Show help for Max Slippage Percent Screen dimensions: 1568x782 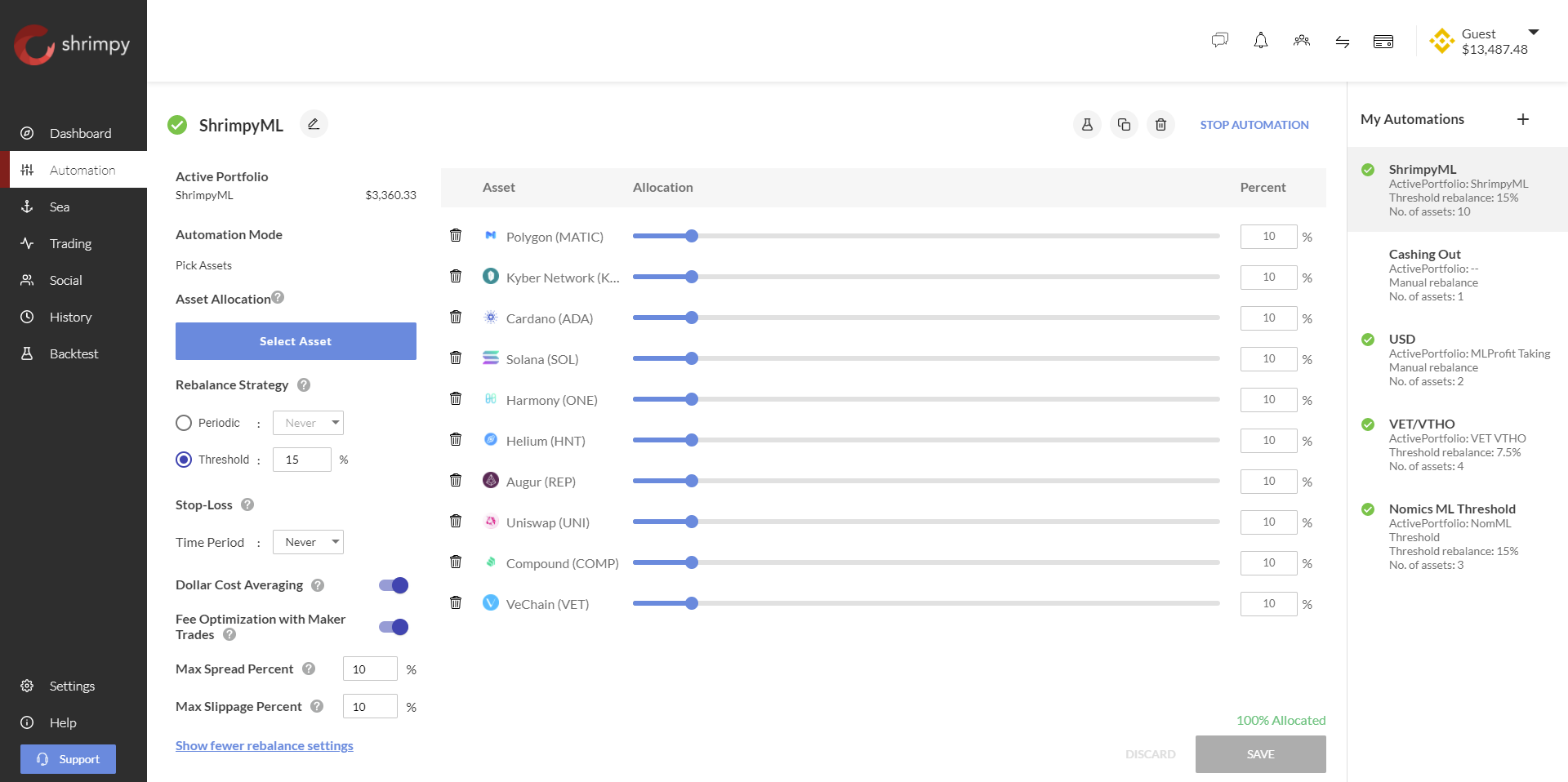317,706
